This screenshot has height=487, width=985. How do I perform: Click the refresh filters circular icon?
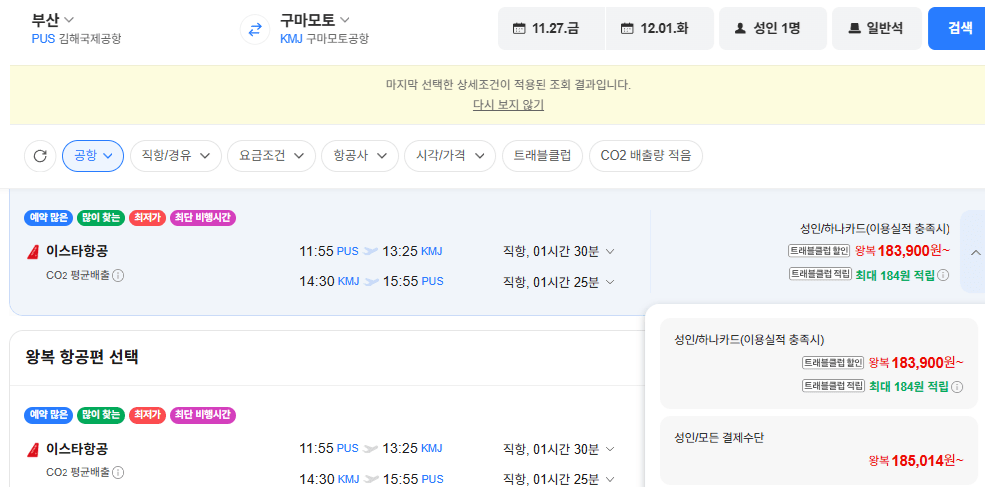(x=40, y=156)
